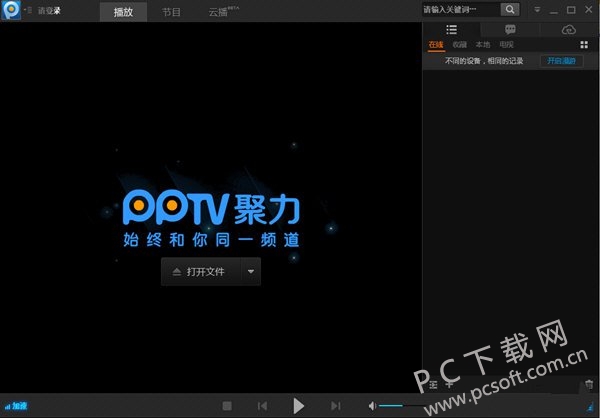Expand the arrow beside 打开文件

tap(251, 272)
